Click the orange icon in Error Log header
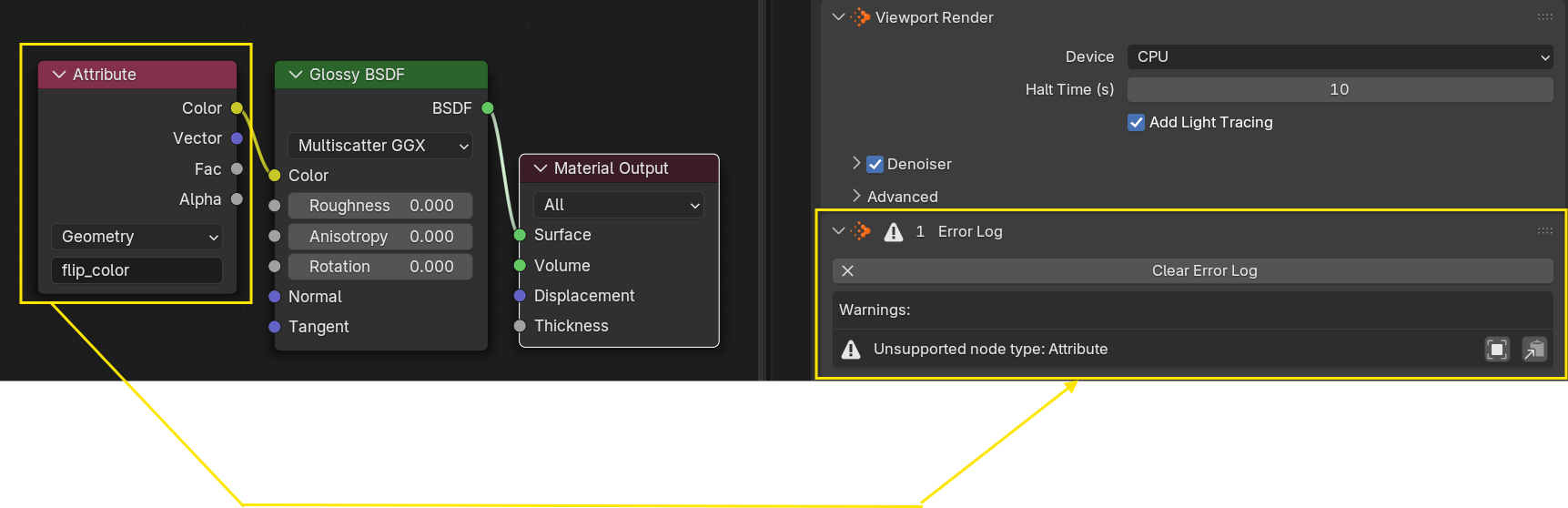The height and width of the screenshot is (508, 1568). tap(861, 232)
